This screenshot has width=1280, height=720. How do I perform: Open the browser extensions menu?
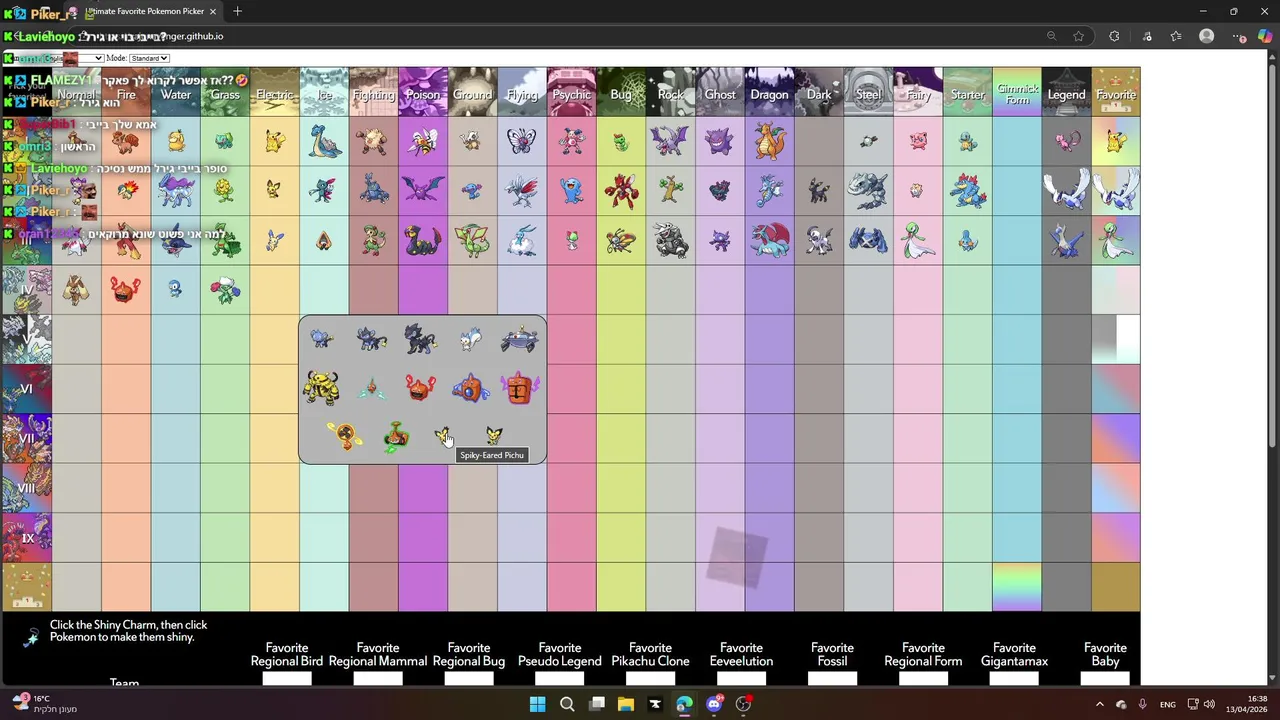point(1114,36)
